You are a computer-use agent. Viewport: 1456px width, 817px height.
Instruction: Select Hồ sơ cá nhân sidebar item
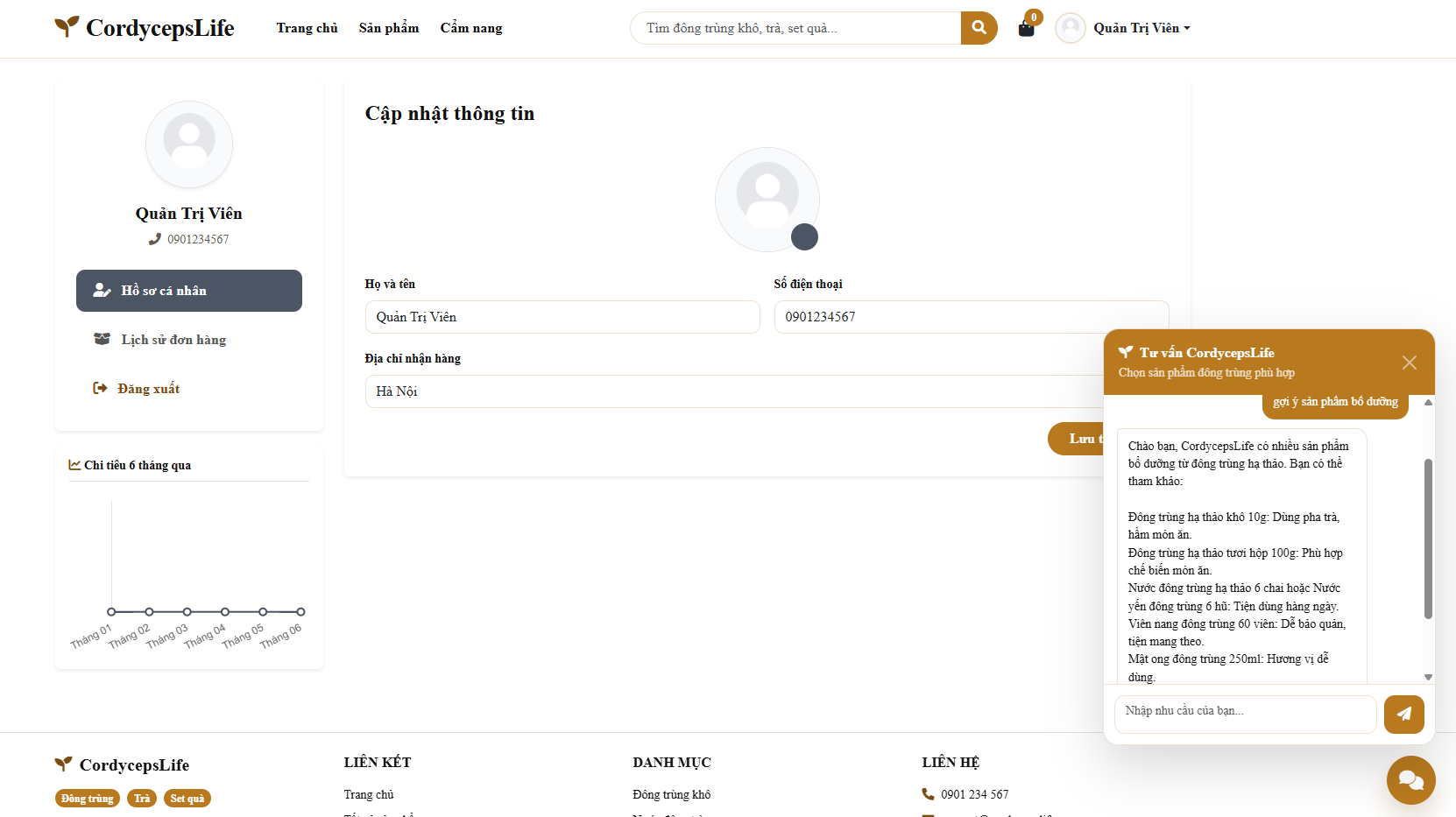189,291
